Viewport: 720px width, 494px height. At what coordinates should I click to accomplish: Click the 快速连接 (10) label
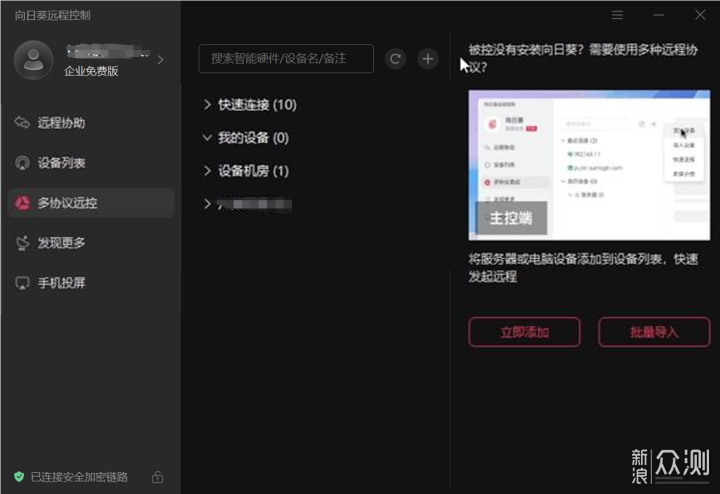[x=257, y=105]
